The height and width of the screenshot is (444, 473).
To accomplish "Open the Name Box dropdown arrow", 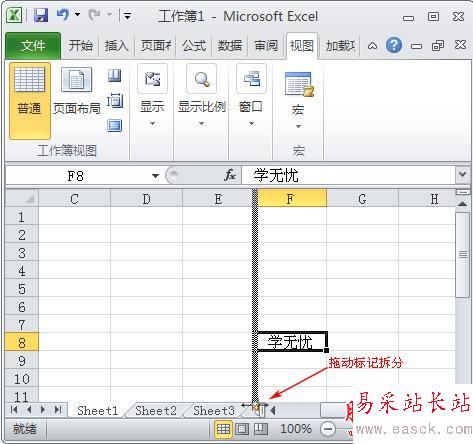I will [x=155, y=176].
